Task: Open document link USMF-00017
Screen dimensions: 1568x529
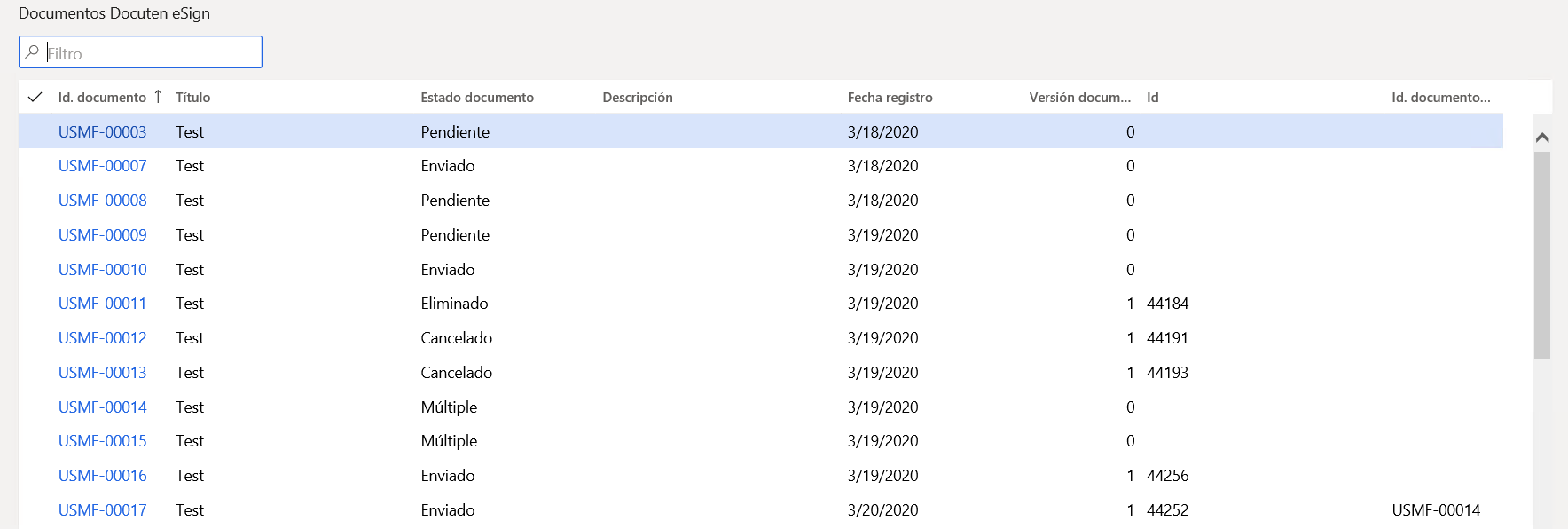Action: pyautogui.click(x=103, y=510)
